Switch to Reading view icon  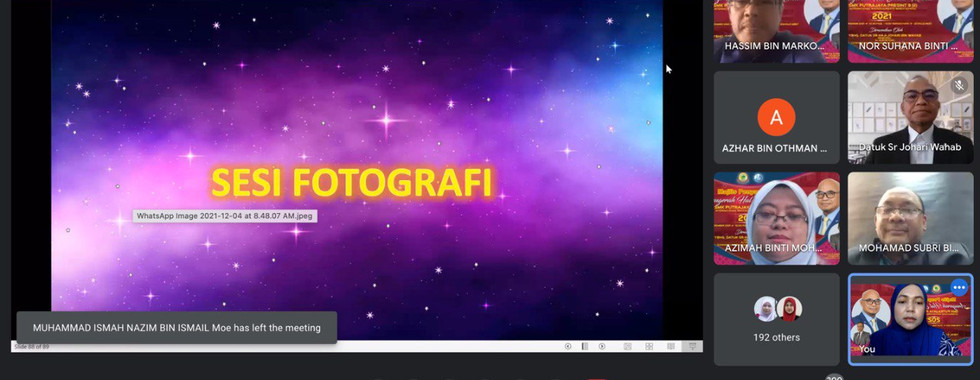click(x=671, y=346)
